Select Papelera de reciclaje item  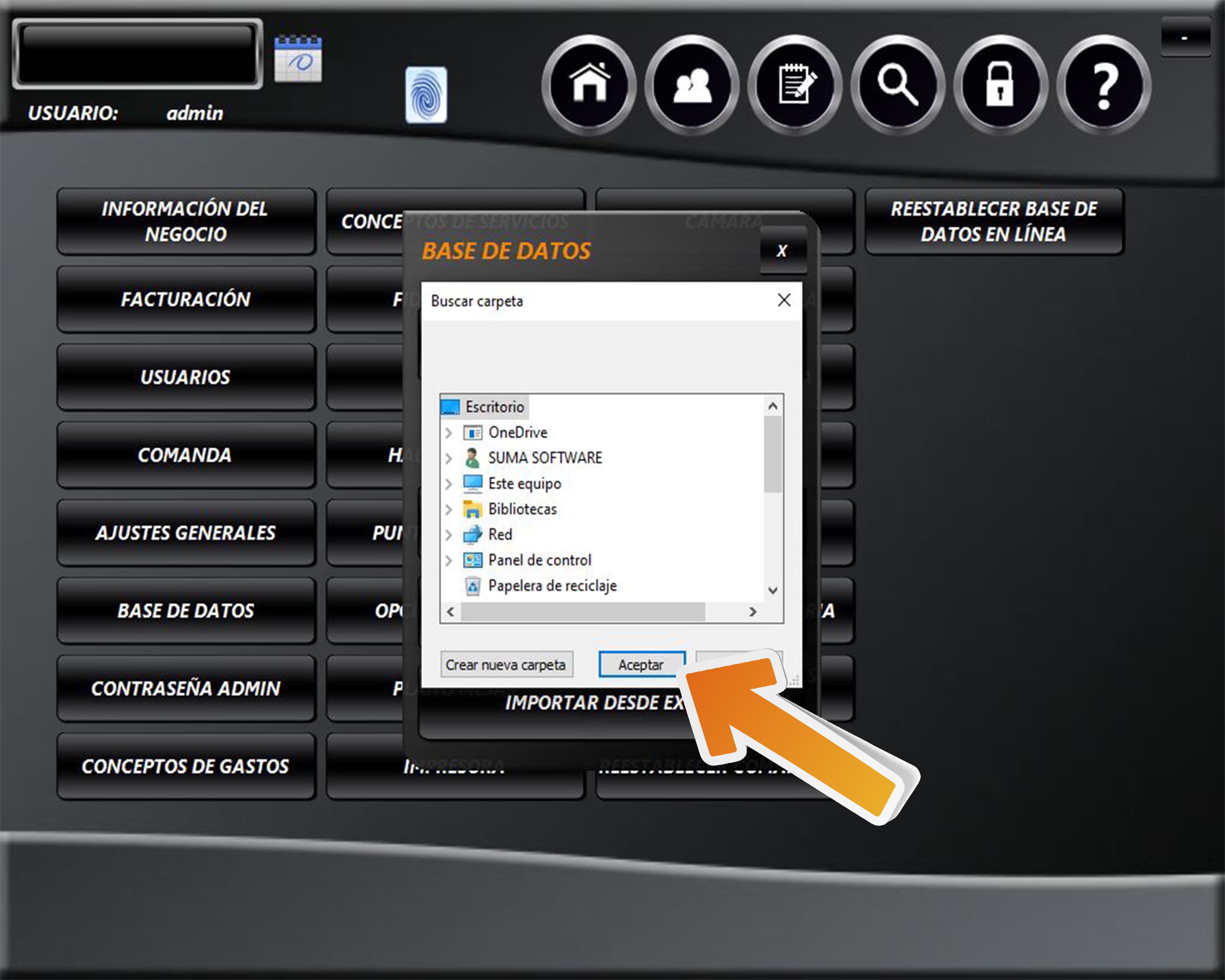(x=552, y=586)
